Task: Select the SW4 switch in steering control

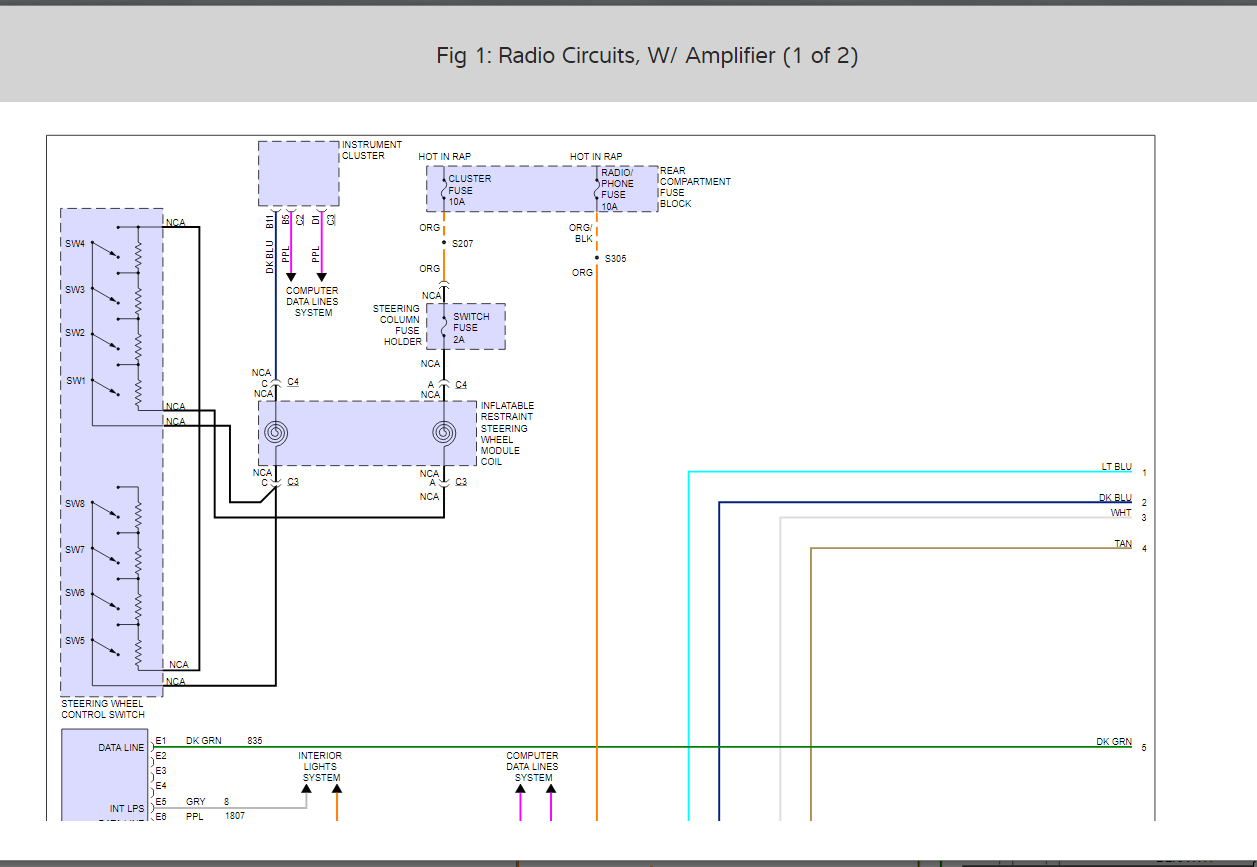Action: click(x=105, y=247)
